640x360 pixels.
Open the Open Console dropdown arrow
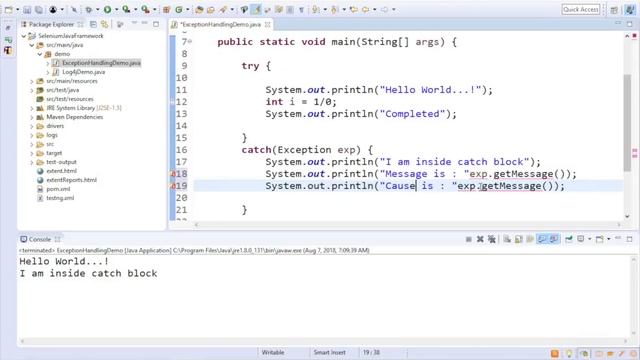click(609, 239)
